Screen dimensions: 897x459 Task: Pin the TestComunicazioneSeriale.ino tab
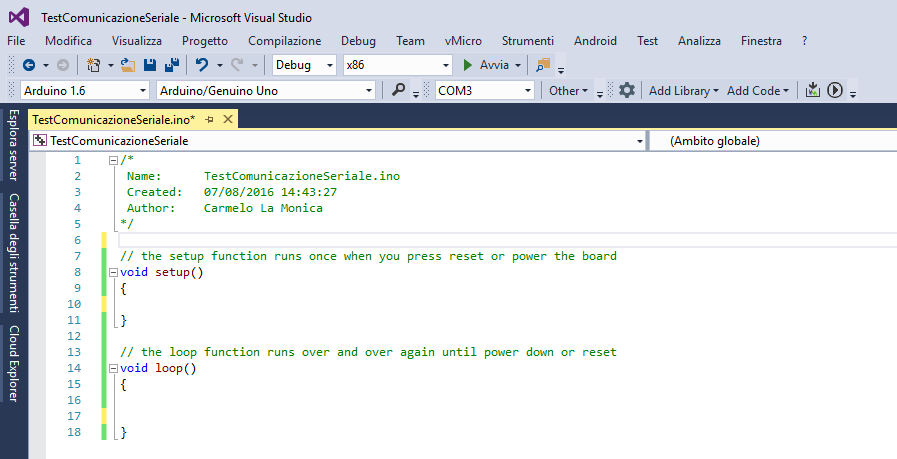[x=209, y=119]
